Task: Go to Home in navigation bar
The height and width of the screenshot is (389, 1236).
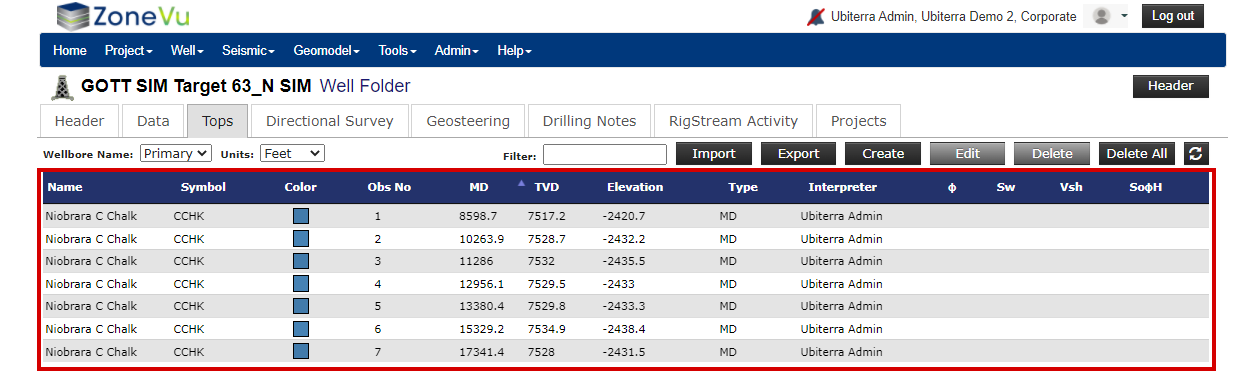Action: tap(70, 50)
